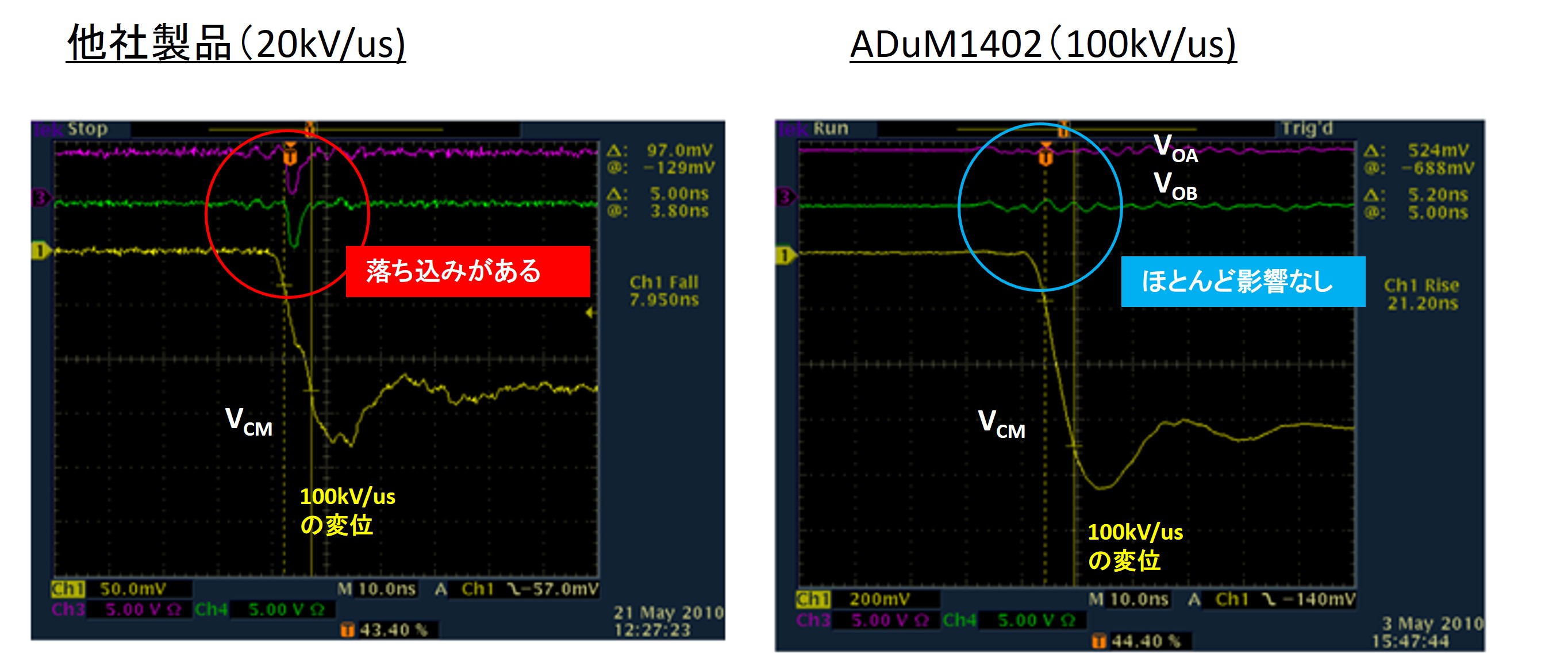The width and height of the screenshot is (1568, 654).
Task: Click the blue label ほとんど影響なし
Action: [1243, 282]
